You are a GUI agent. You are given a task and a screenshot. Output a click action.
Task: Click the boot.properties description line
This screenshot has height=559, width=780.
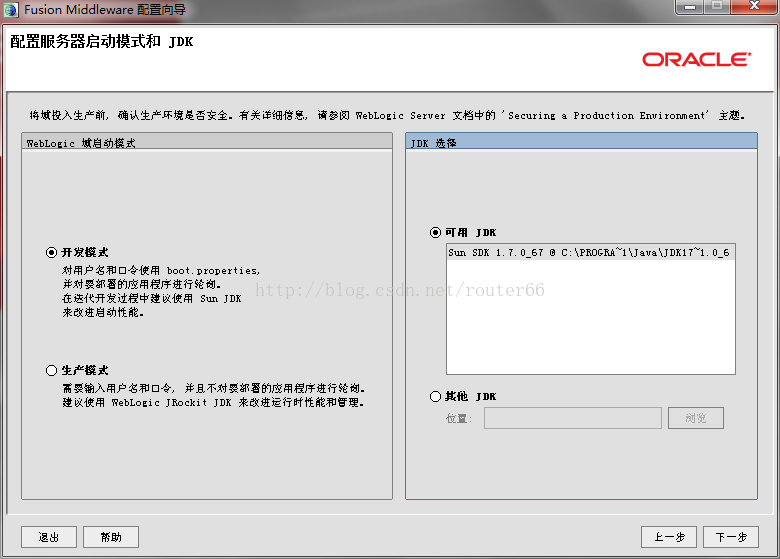161,271
